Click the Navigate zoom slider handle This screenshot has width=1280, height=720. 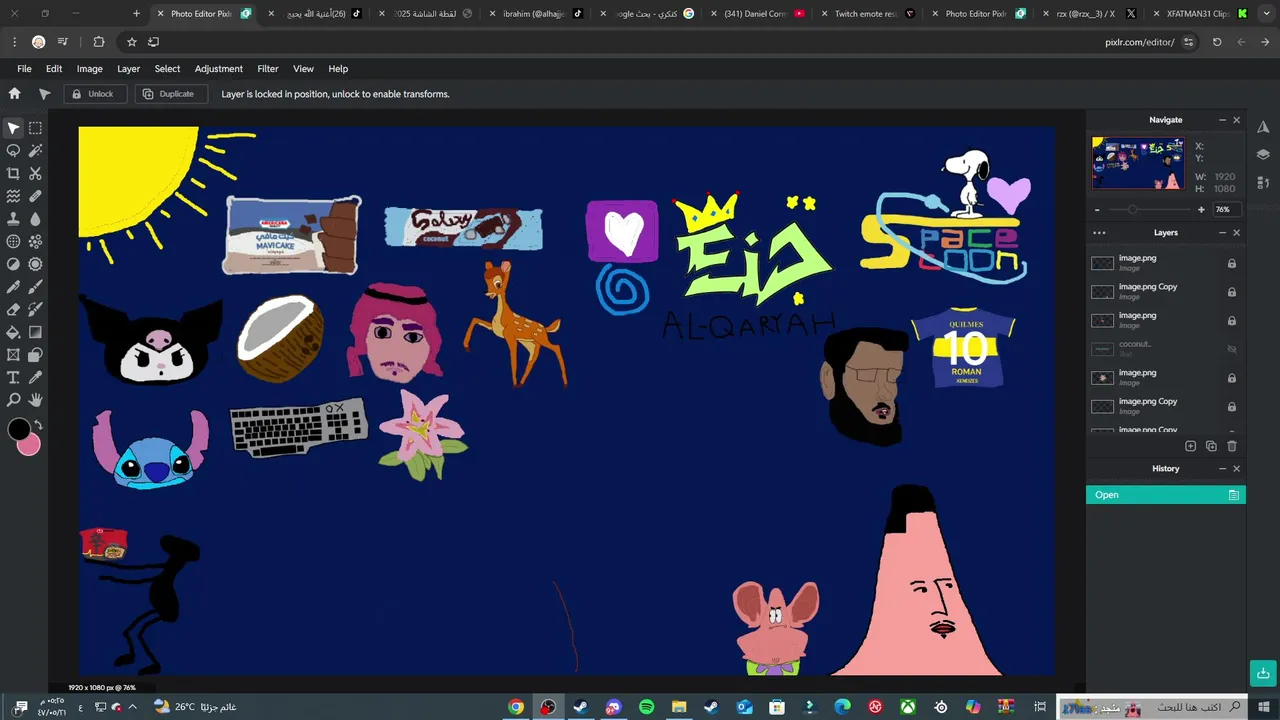coord(1132,210)
